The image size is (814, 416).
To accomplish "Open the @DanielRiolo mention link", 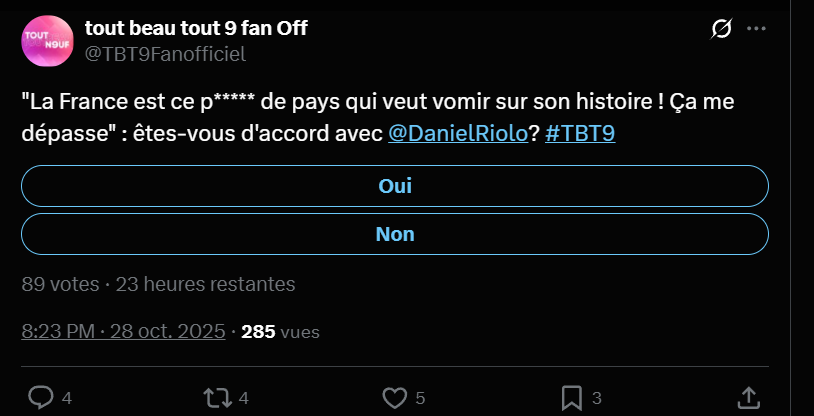I will pyautogui.click(x=458, y=133).
